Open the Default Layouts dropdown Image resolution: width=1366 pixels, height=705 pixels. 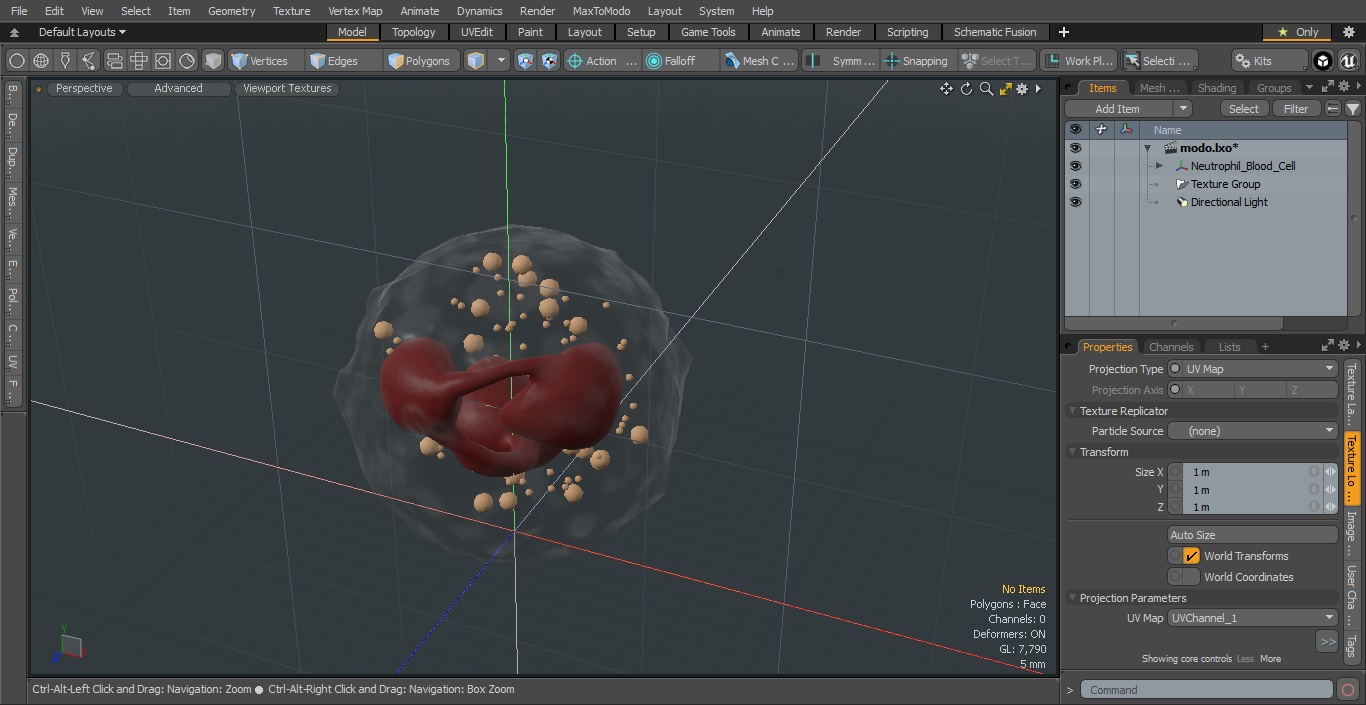coord(82,32)
